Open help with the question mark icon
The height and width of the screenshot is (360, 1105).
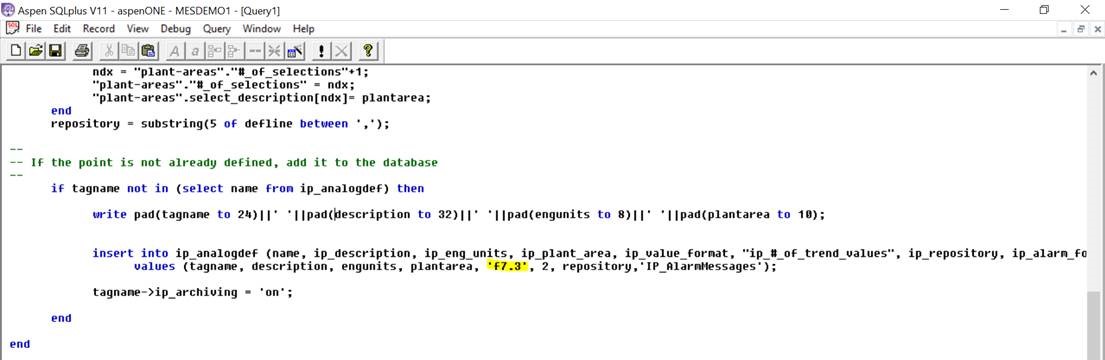368,51
